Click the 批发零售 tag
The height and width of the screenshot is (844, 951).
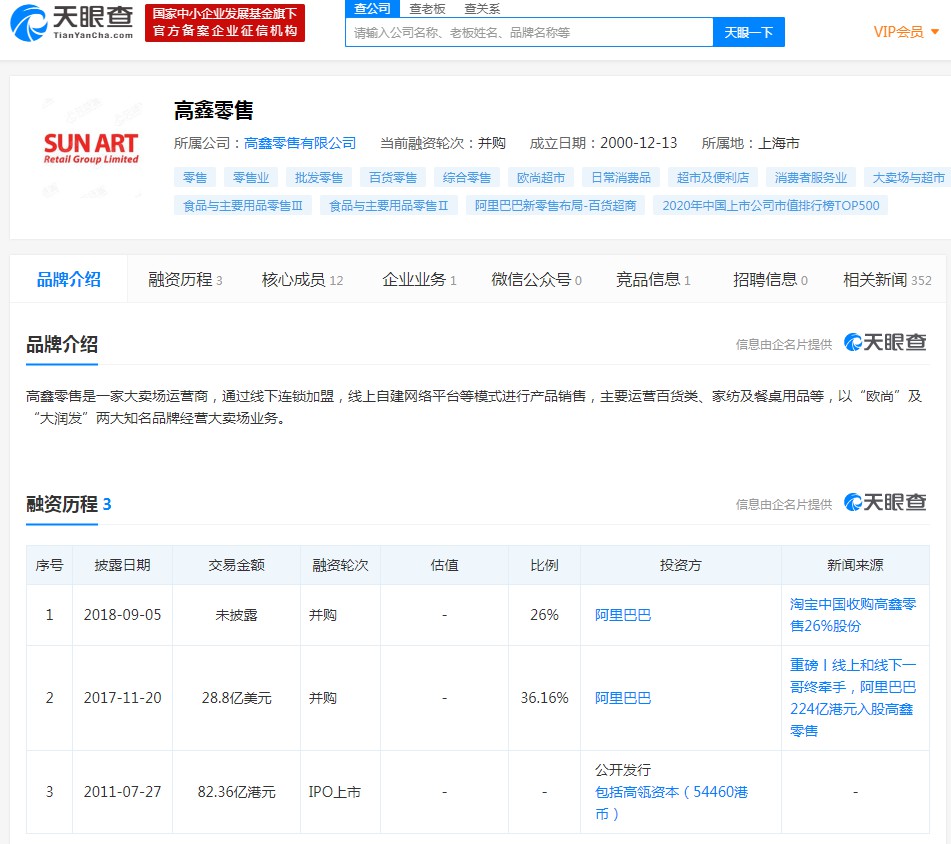tap(318, 177)
